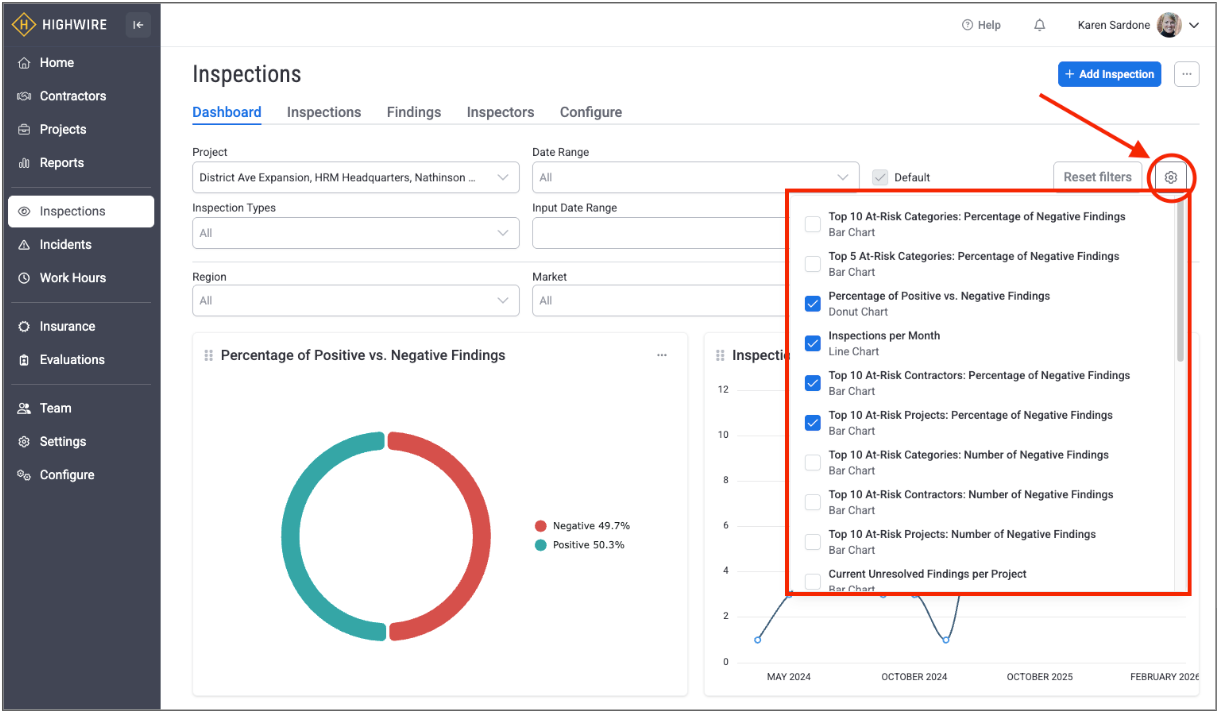The width and height of the screenshot is (1220, 714).
Task: Open the Inspectors tab
Action: tap(500, 112)
